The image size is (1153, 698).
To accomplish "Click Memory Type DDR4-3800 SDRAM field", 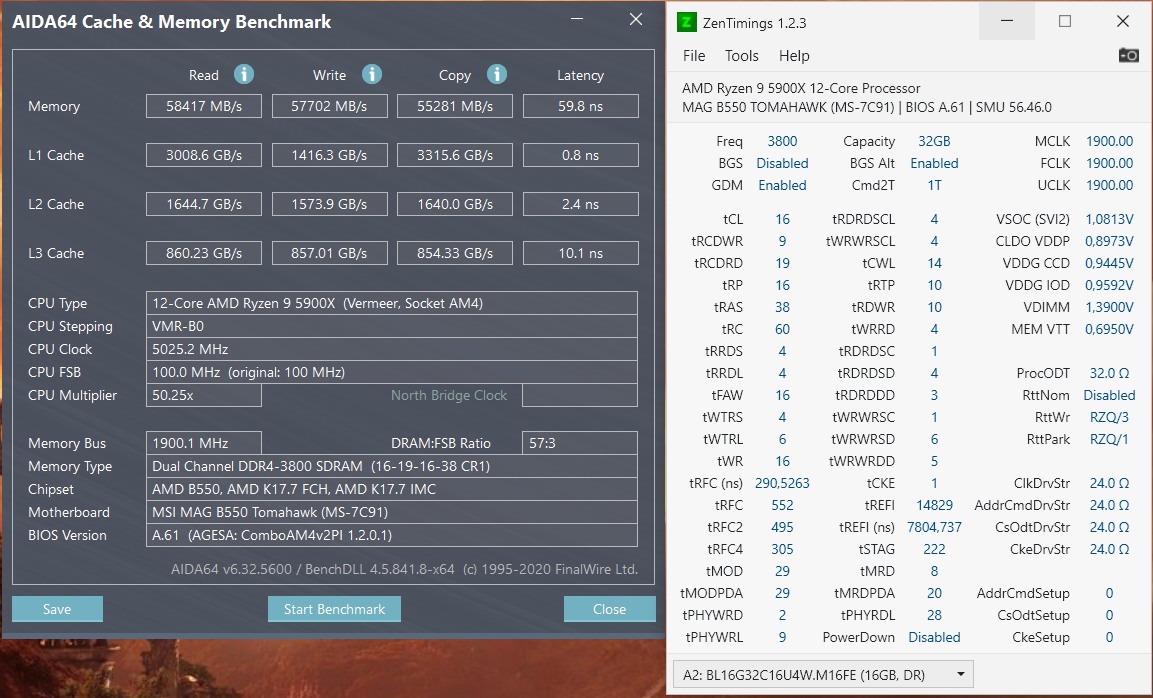I will [392, 466].
